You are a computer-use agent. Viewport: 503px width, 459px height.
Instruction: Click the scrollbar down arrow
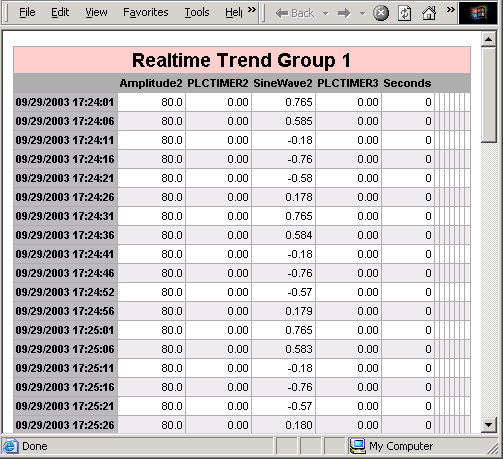tap(489, 425)
